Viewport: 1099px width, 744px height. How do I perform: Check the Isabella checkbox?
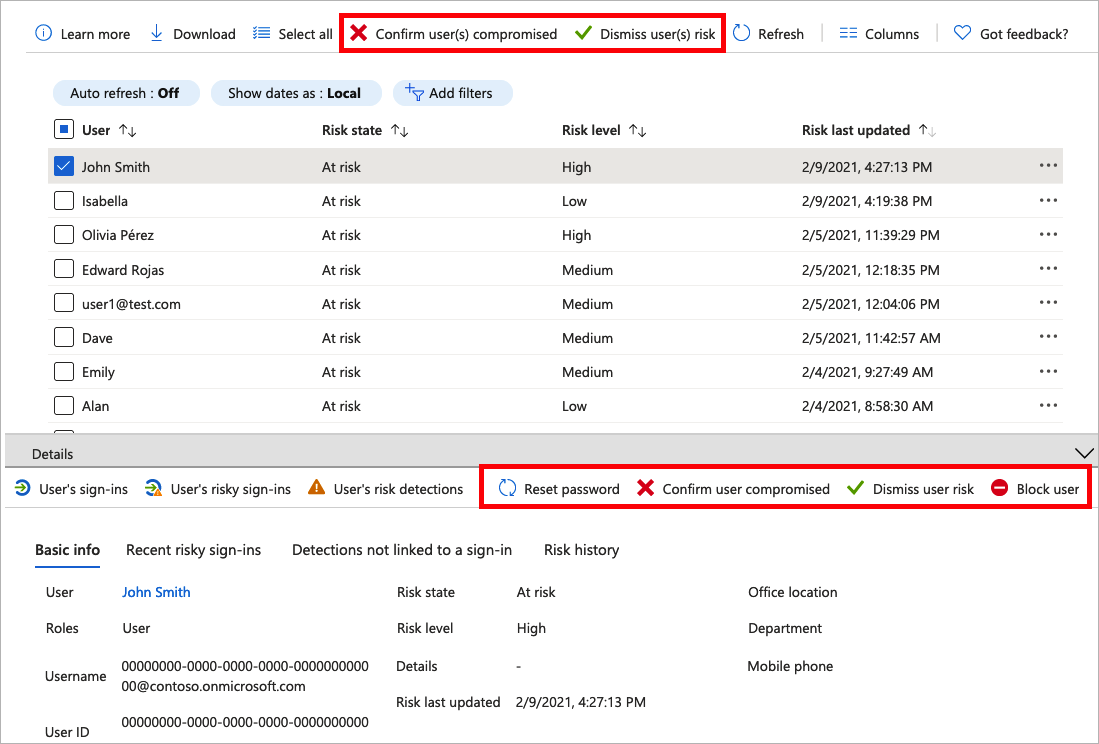point(64,200)
